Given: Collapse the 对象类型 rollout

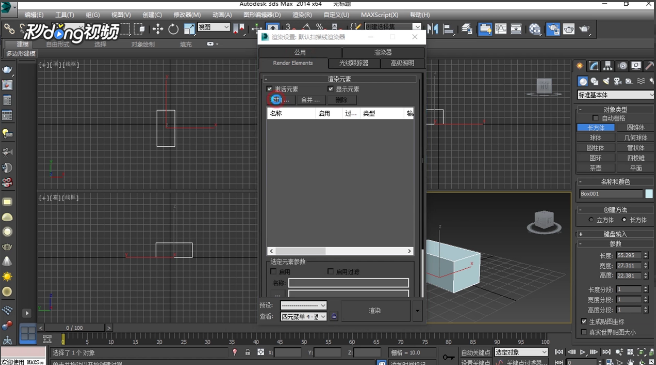Looking at the screenshot, I should pos(615,110).
